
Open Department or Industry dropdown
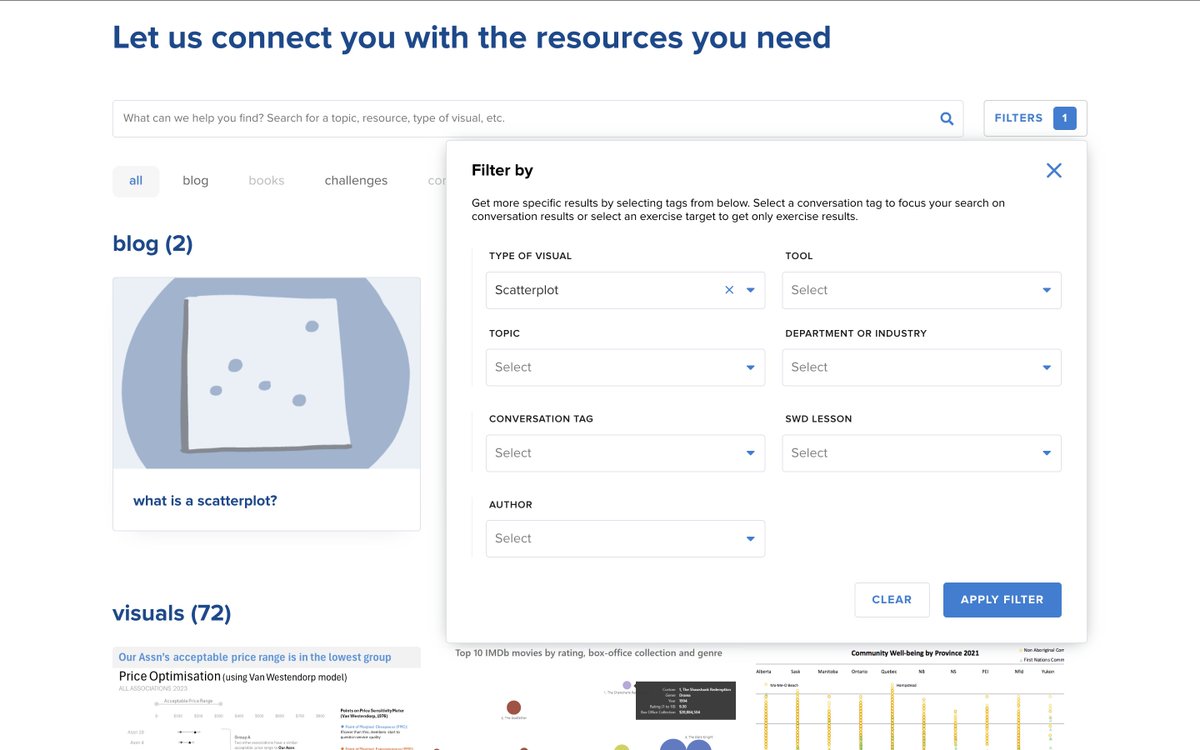[x=921, y=367]
